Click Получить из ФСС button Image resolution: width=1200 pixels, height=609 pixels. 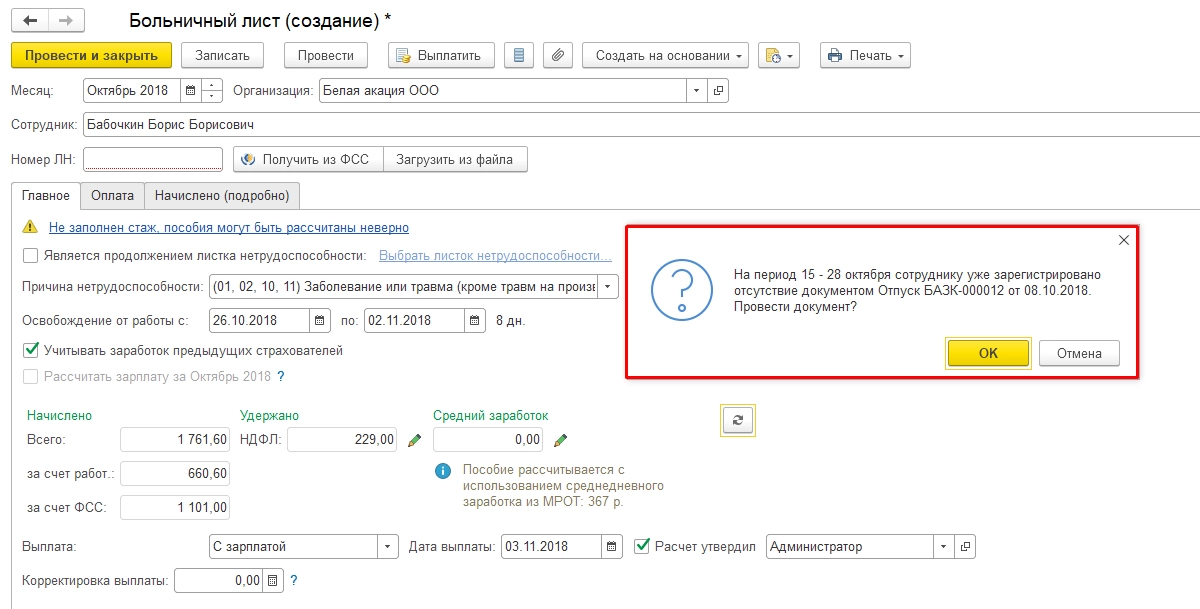click(x=308, y=159)
